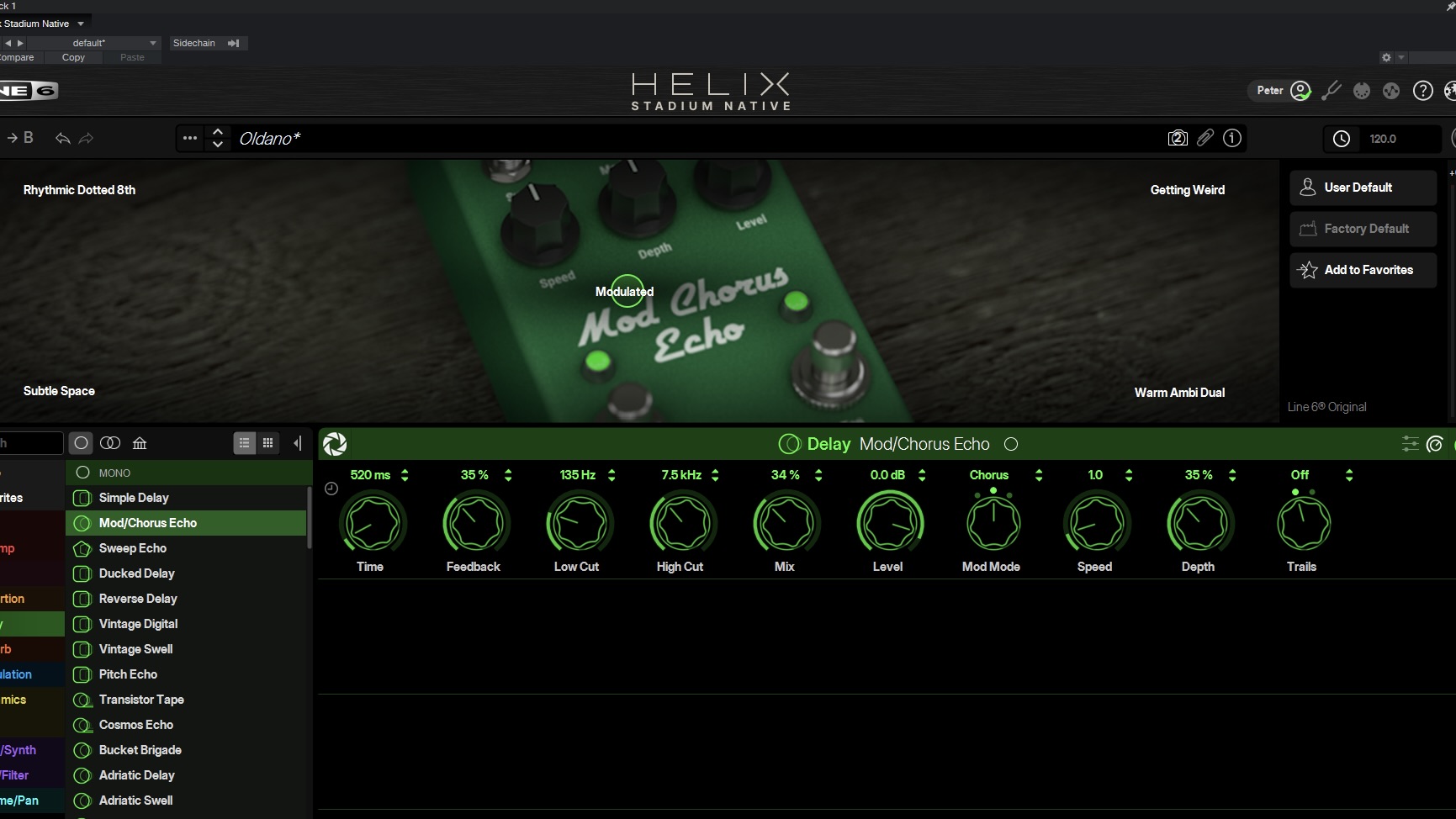Screen dimensions: 1456x819
Task: Open the tuner via tuning fork icon
Action: [1331, 91]
